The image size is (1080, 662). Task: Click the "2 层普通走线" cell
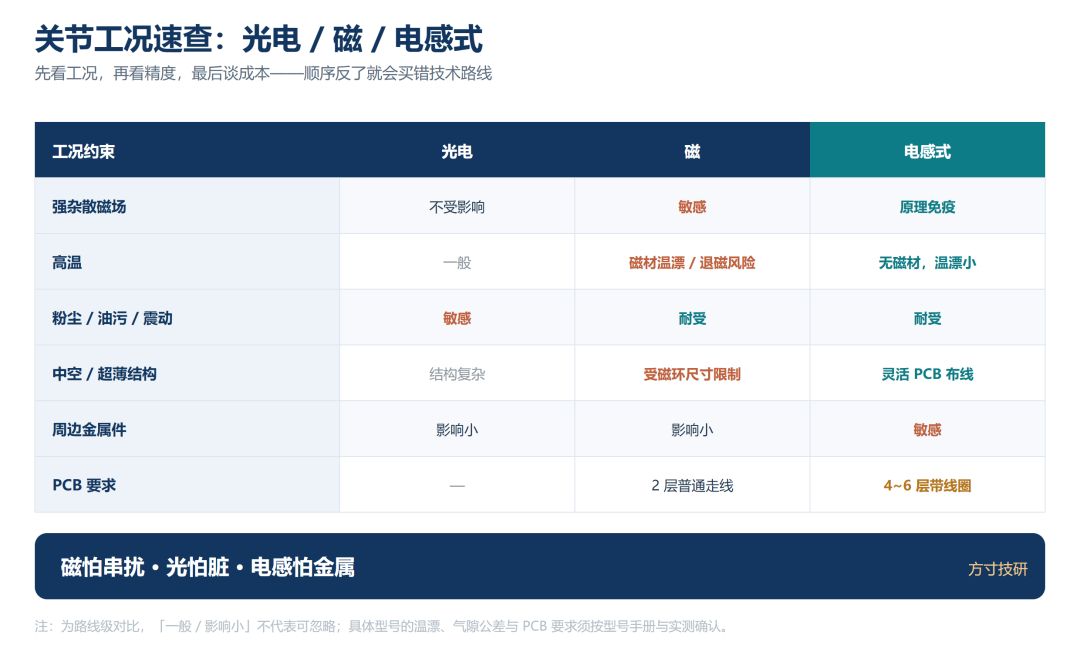point(692,486)
